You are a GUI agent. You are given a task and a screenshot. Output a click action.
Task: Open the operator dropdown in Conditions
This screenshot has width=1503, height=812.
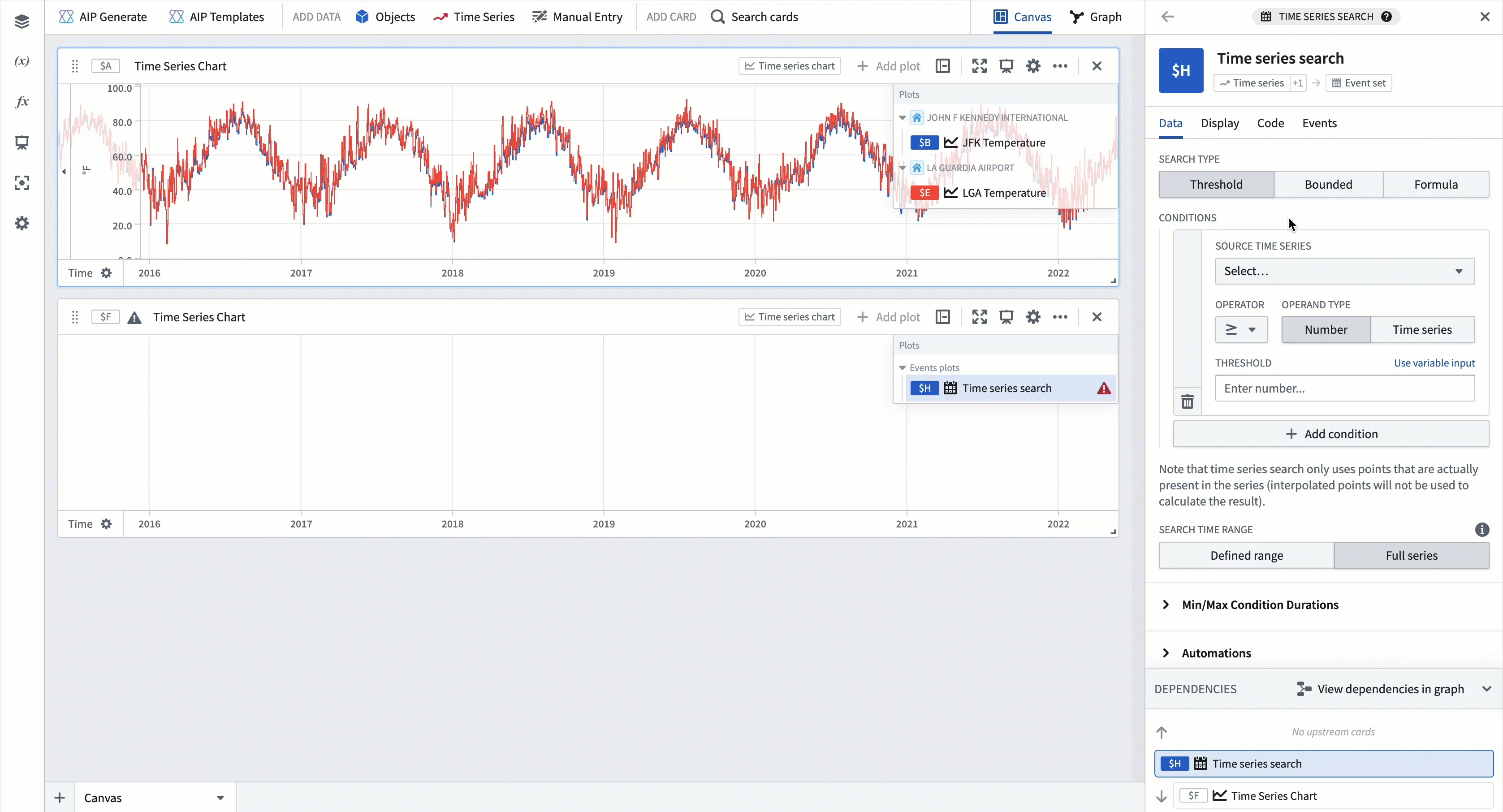point(1241,329)
